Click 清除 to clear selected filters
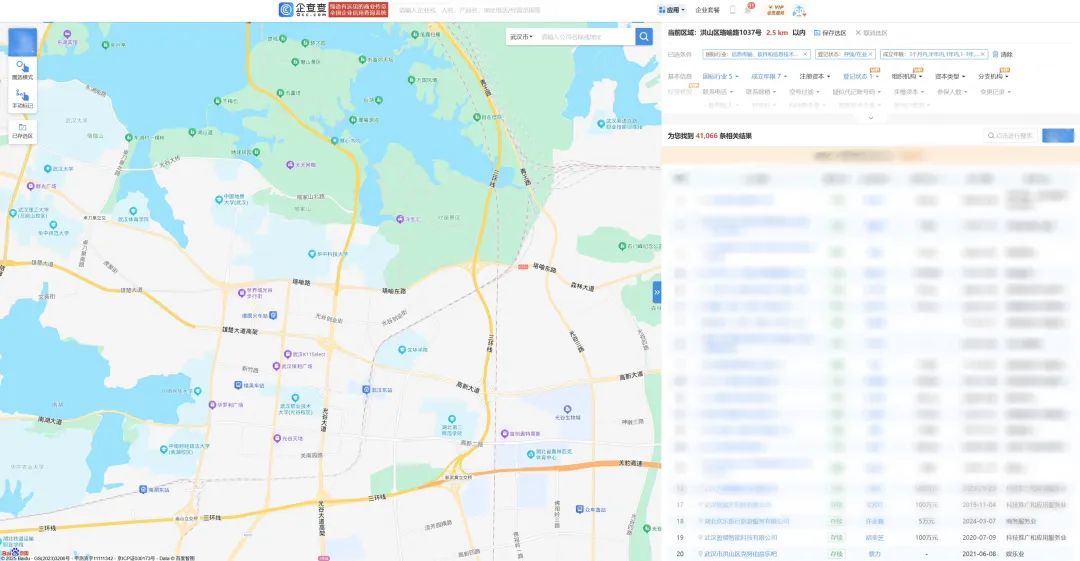The height and width of the screenshot is (561, 1080). [x=1003, y=55]
